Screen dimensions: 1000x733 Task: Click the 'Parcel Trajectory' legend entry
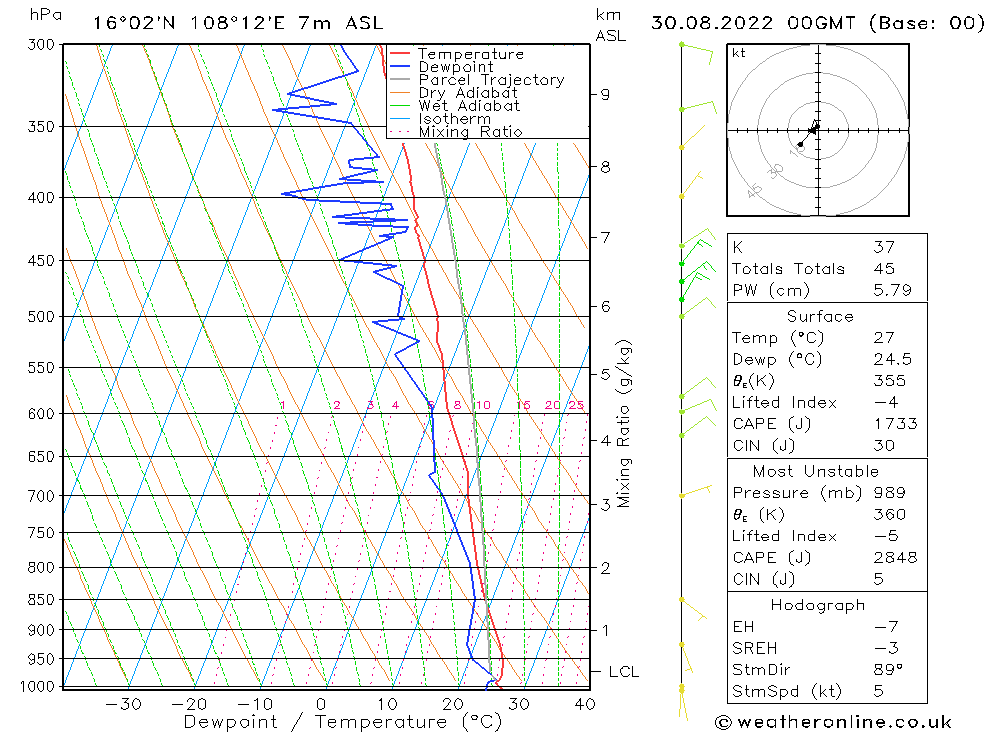pyautogui.click(x=492, y=80)
